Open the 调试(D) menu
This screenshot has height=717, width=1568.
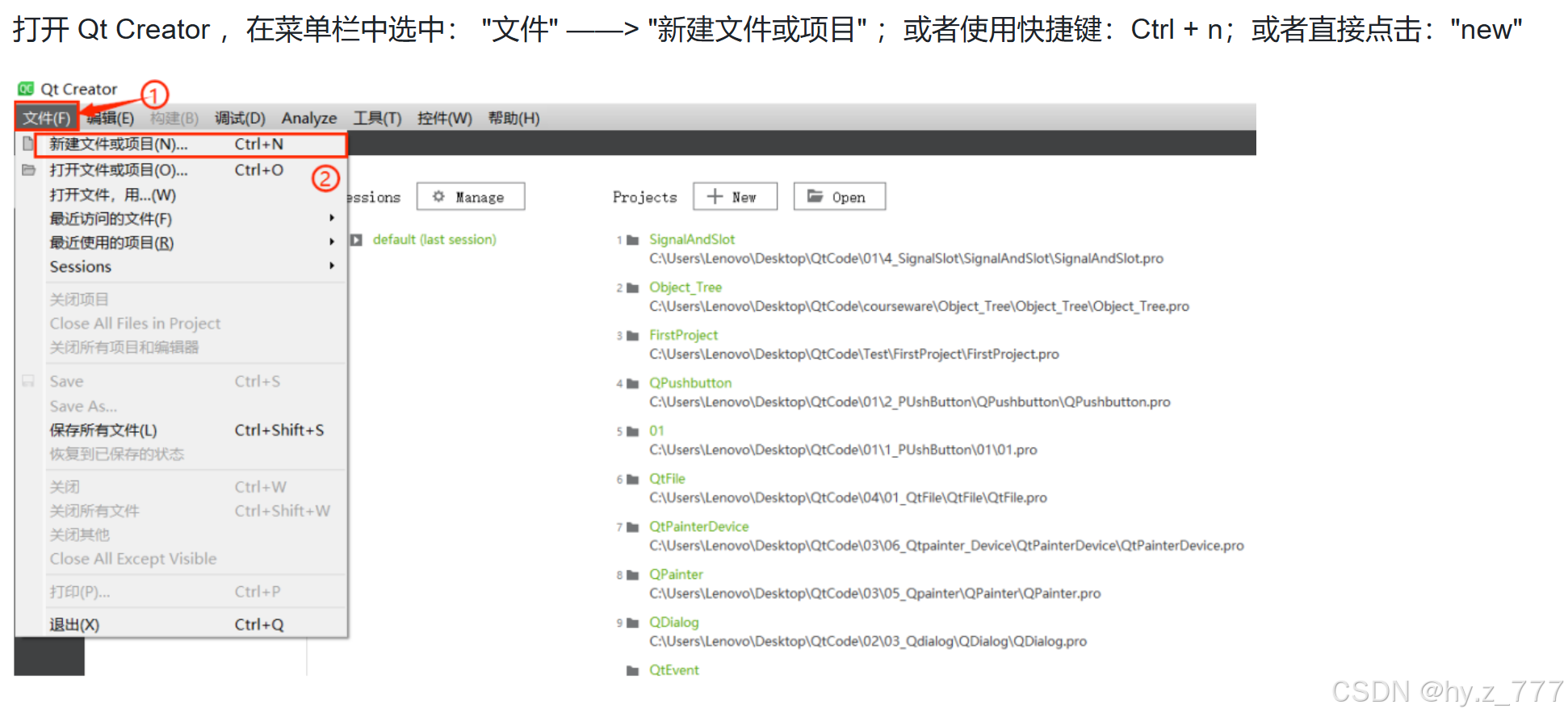(240, 118)
